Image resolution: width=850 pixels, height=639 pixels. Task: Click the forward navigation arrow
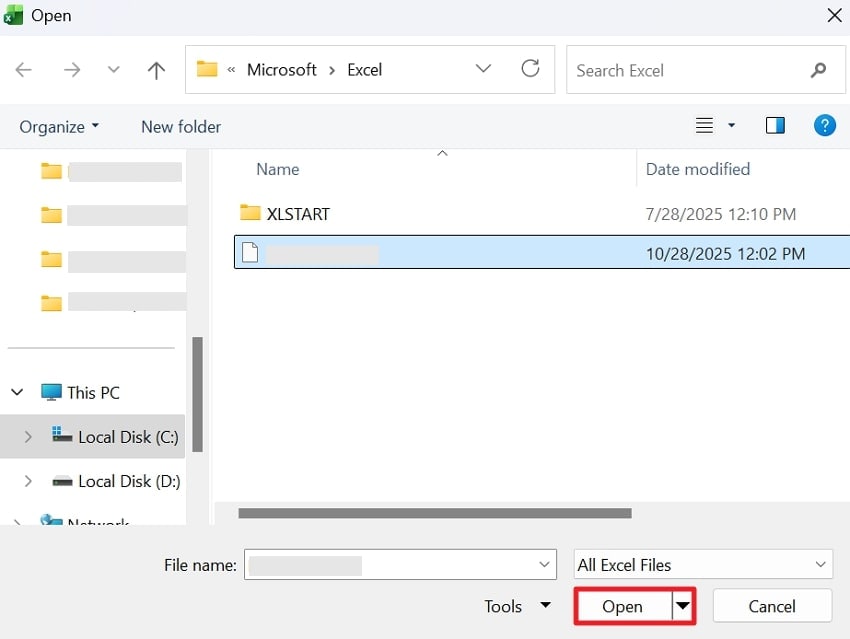pos(71,70)
